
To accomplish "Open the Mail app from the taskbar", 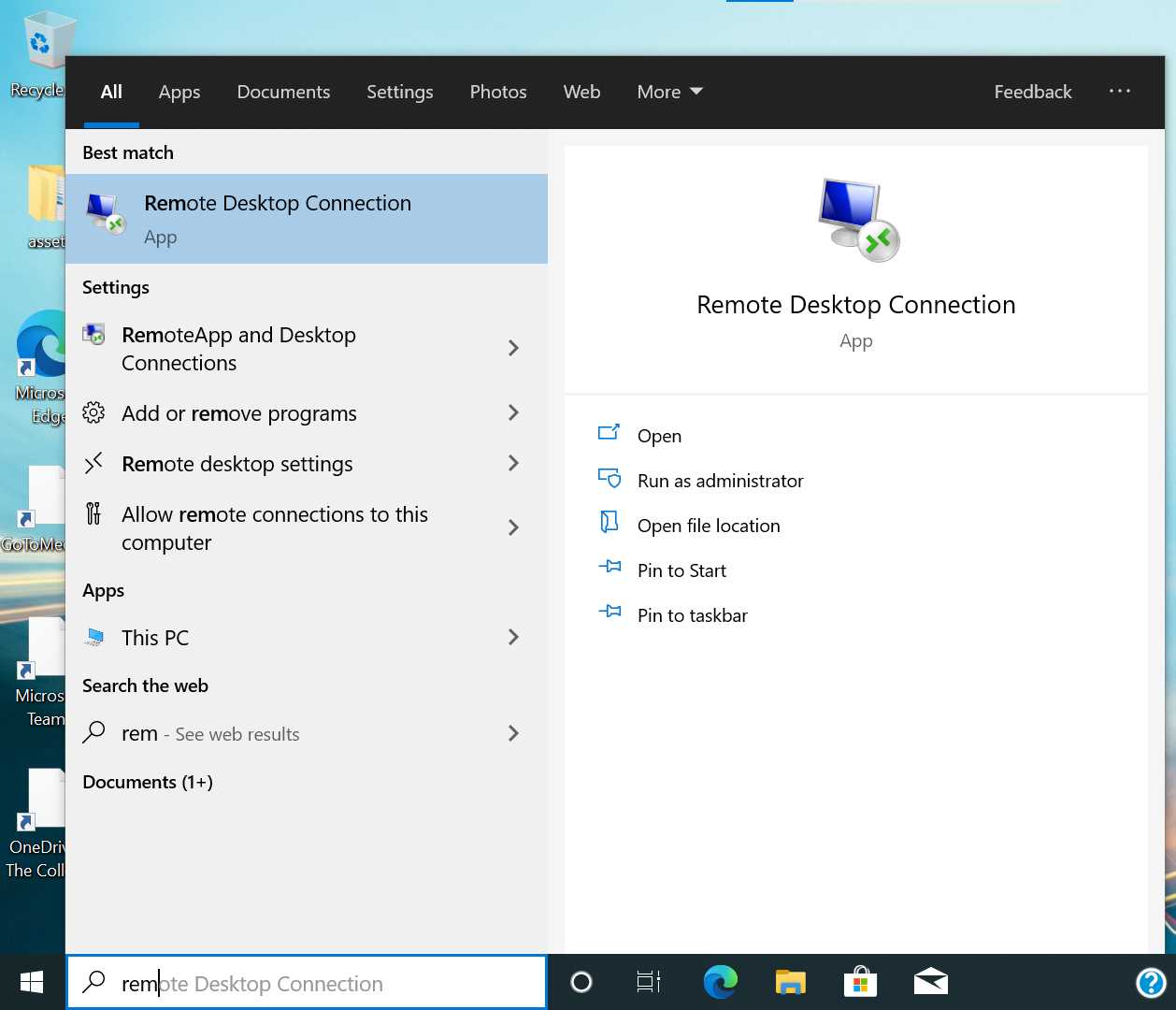I will (930, 982).
